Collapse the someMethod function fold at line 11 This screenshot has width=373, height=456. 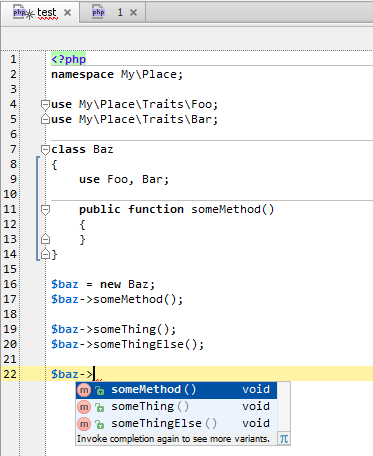(x=45, y=210)
